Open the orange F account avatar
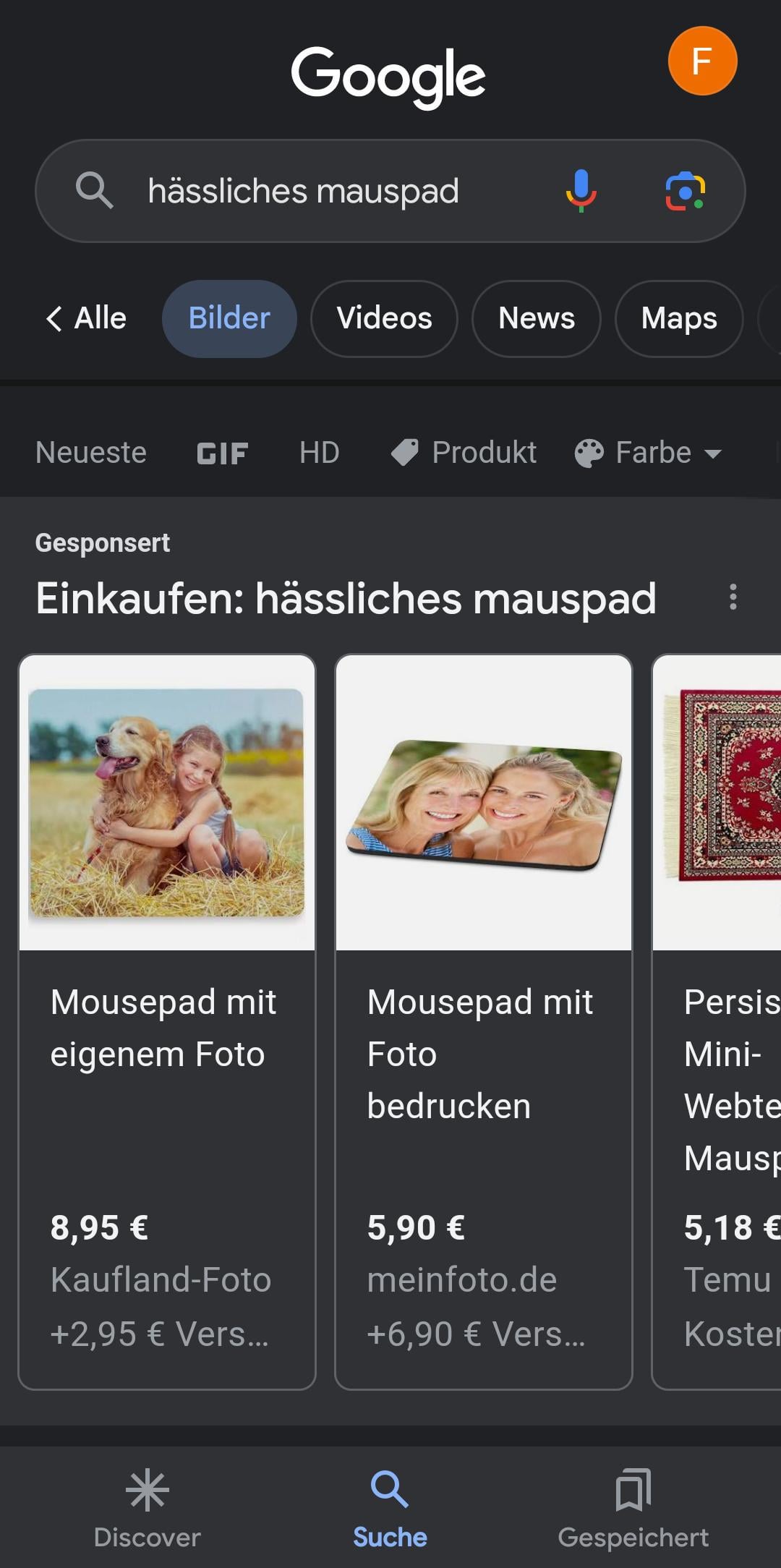 click(702, 61)
